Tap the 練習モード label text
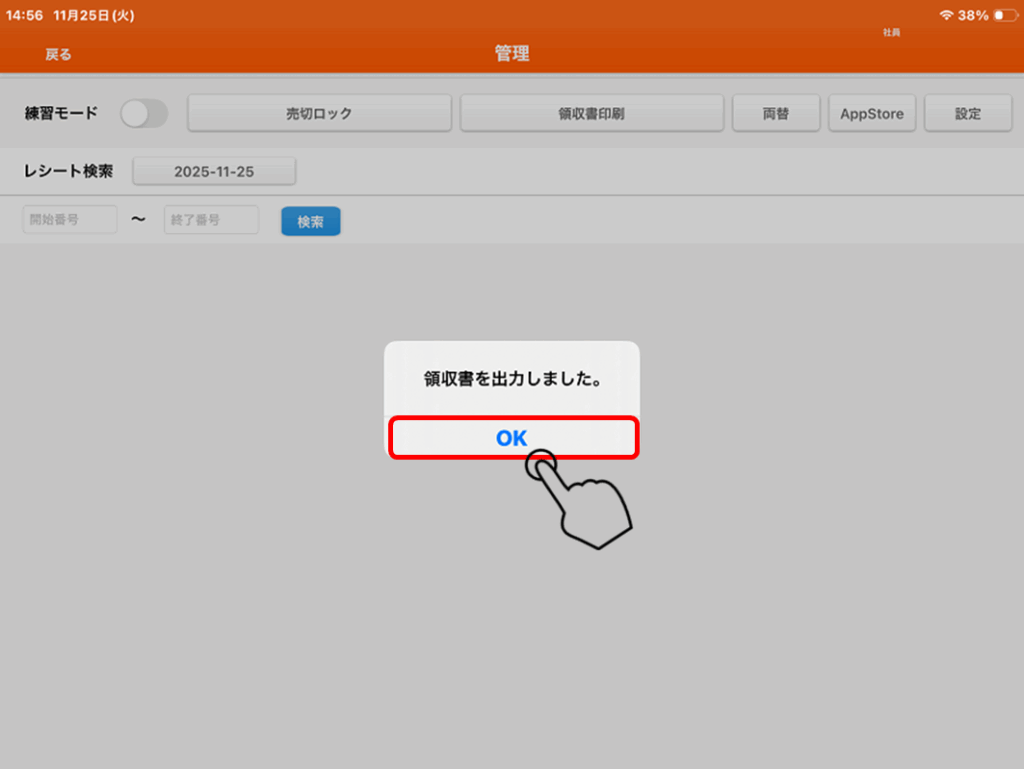Screen dimensions: 1024x769 (62, 114)
